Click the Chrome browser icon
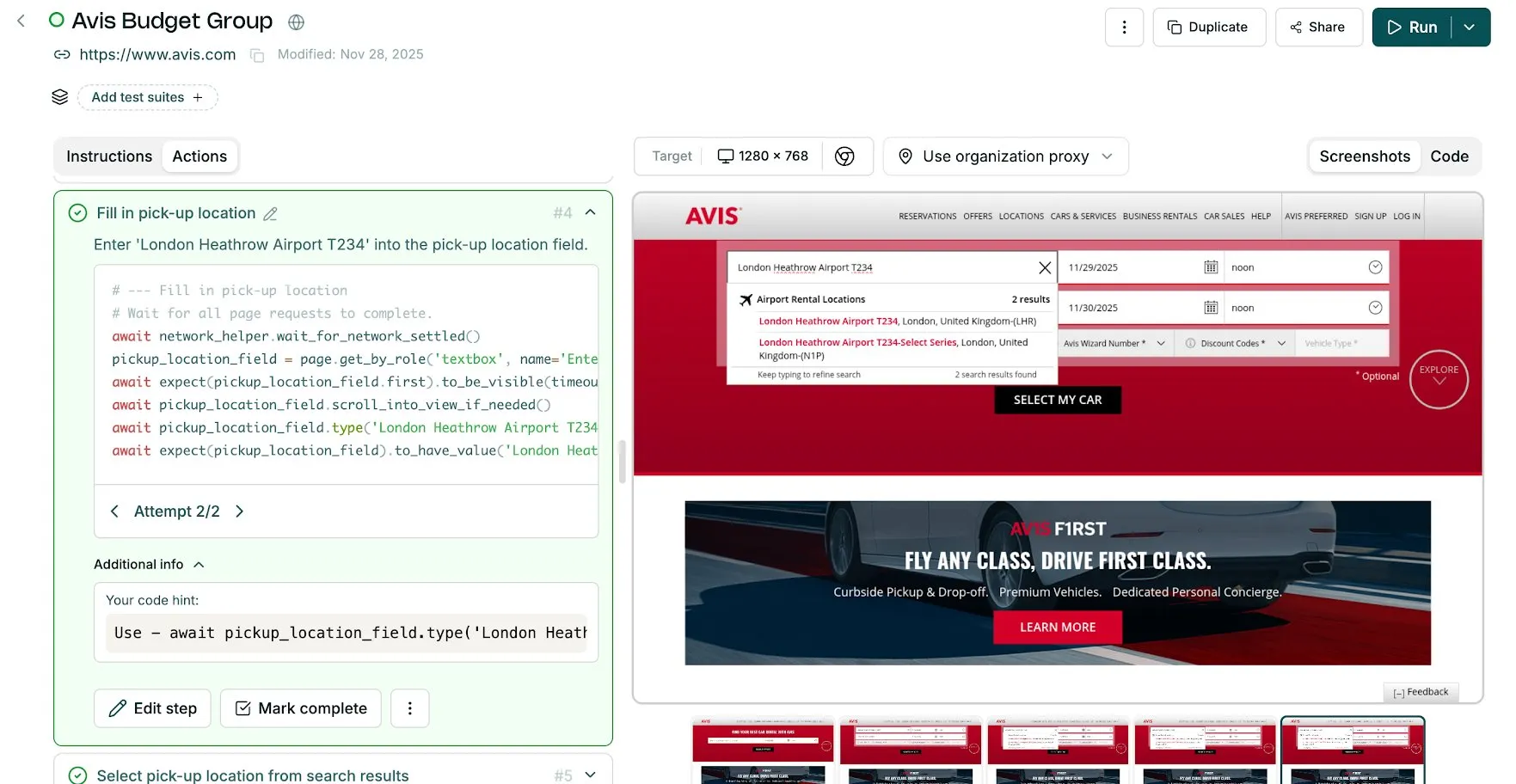Screen dimensions: 1516x784 tap(844, 156)
